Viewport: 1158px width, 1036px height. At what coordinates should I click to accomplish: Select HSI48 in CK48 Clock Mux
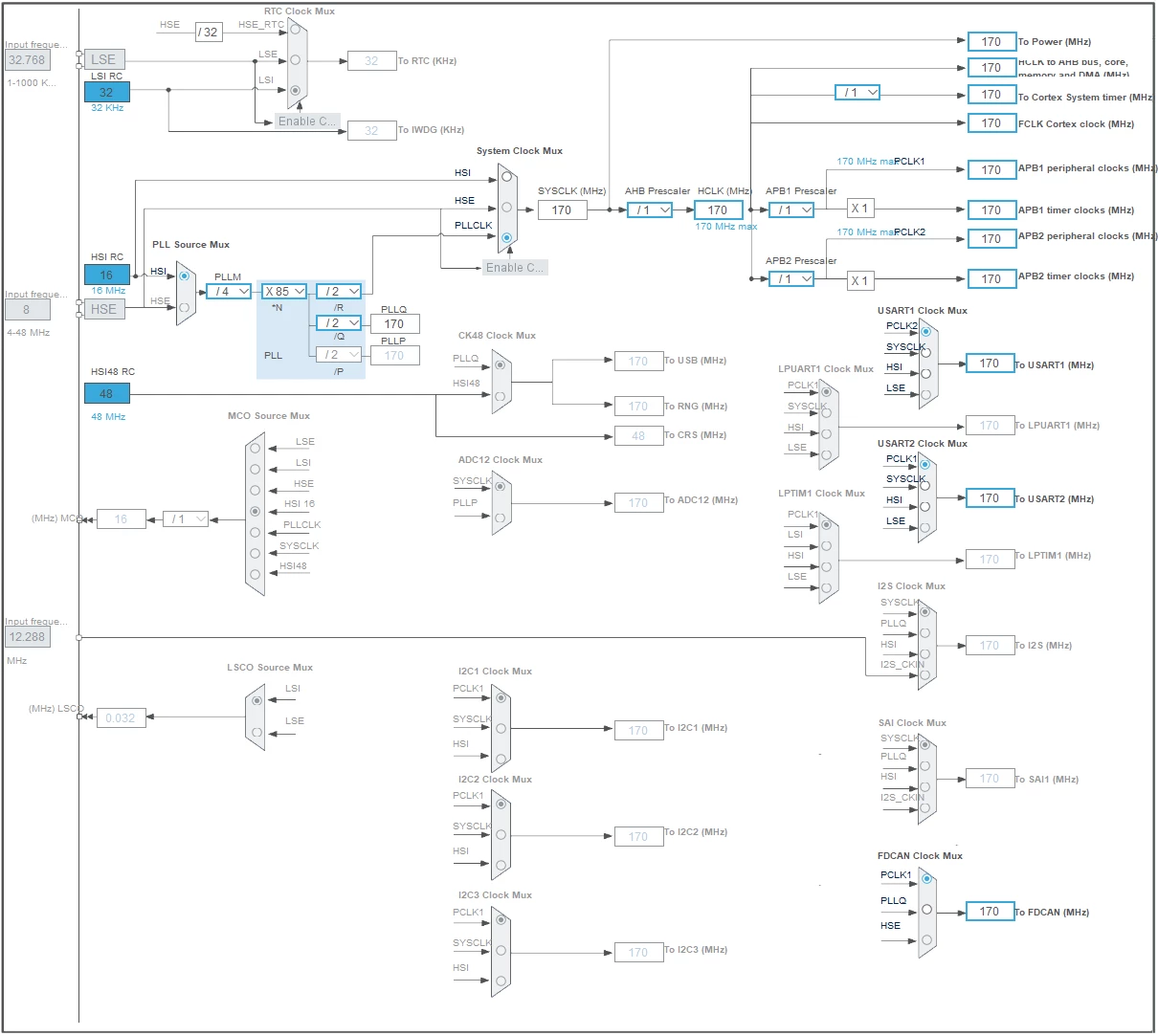point(499,396)
